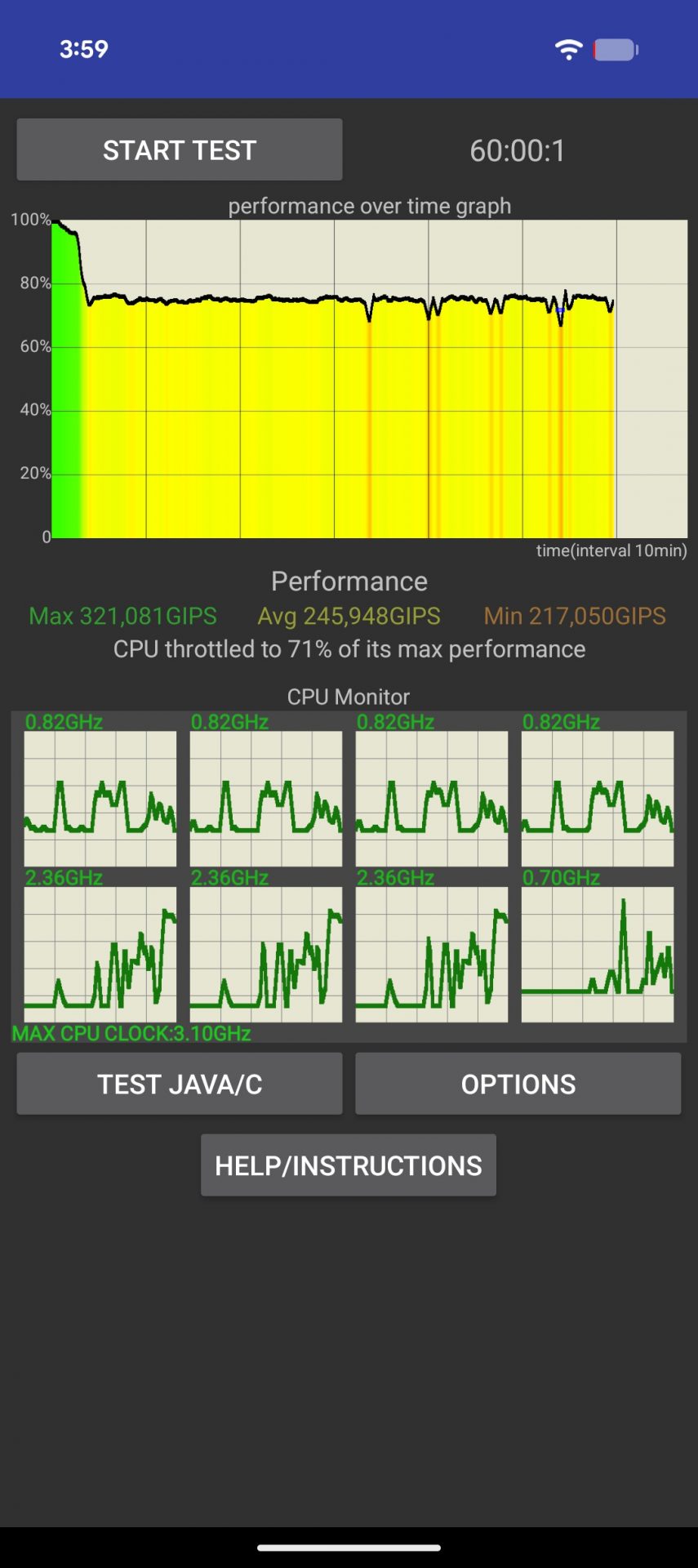Select the first 0.82GHz core graph

[100, 798]
